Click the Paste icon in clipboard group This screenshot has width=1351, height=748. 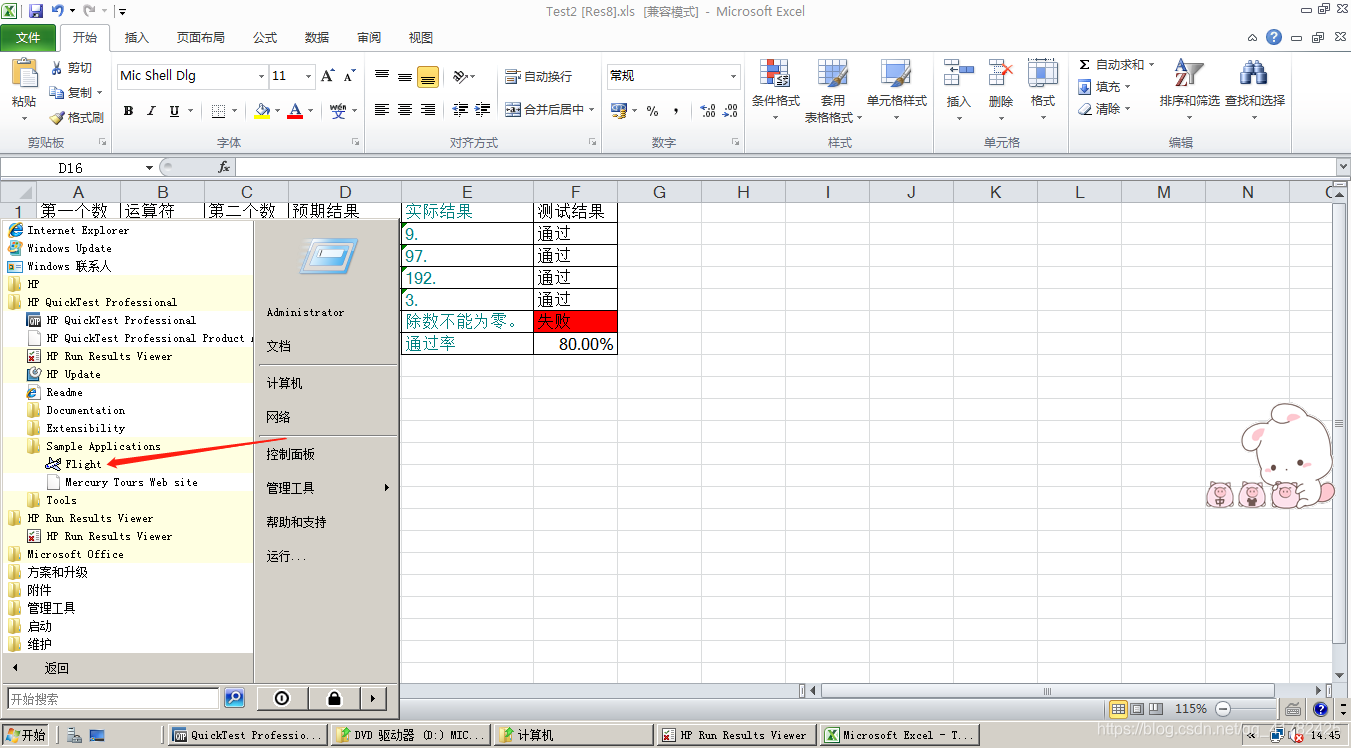pyautogui.click(x=24, y=75)
